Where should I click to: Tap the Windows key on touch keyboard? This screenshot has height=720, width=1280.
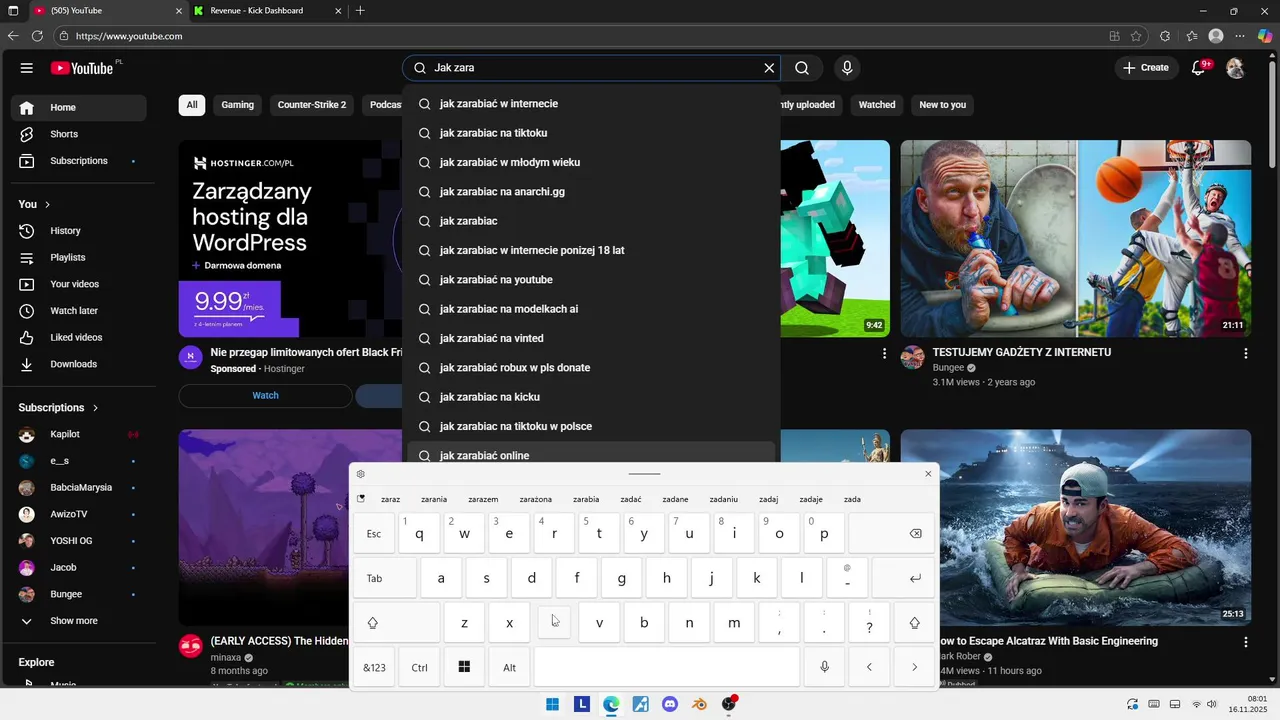[464, 667]
